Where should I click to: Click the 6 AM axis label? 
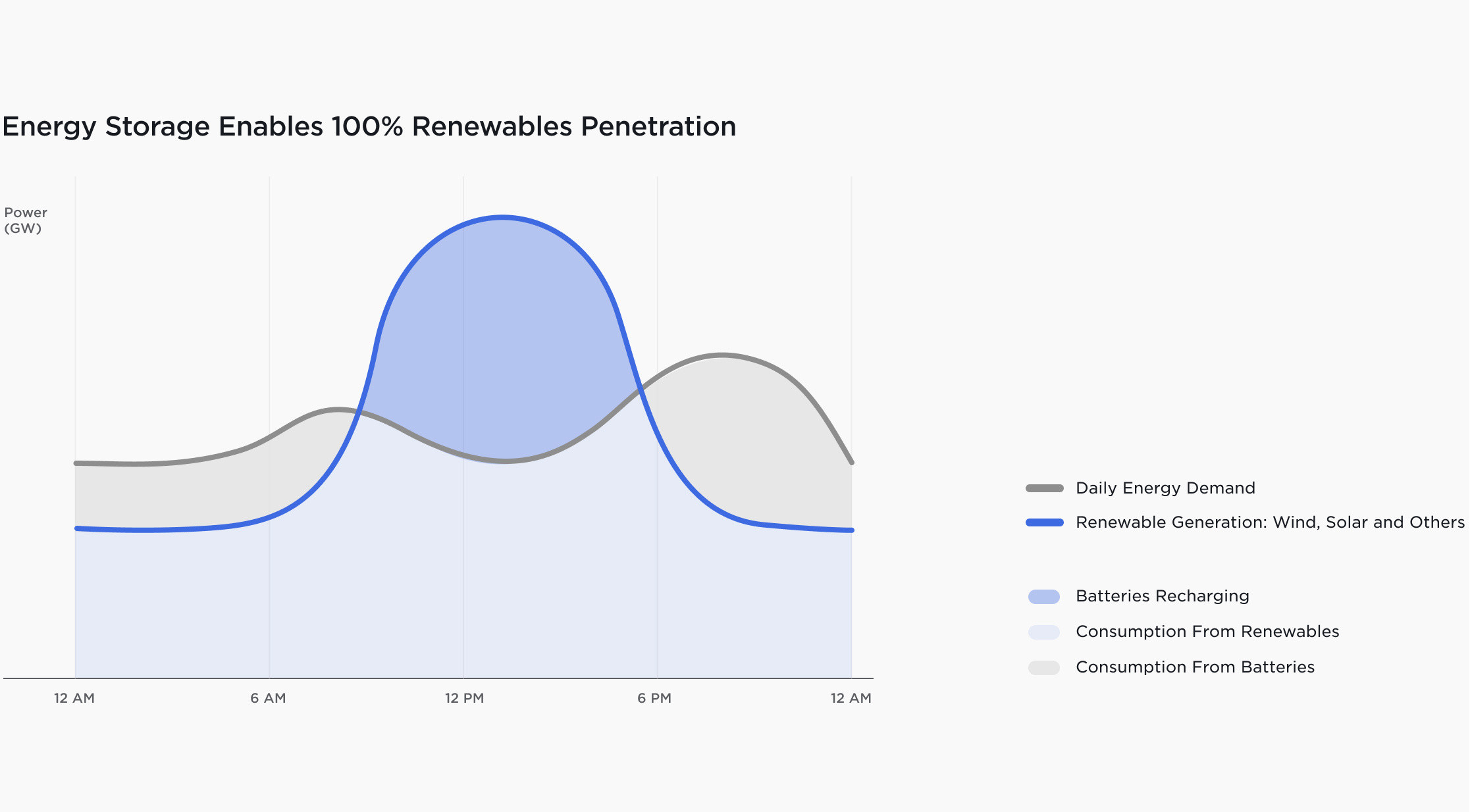[x=268, y=698]
